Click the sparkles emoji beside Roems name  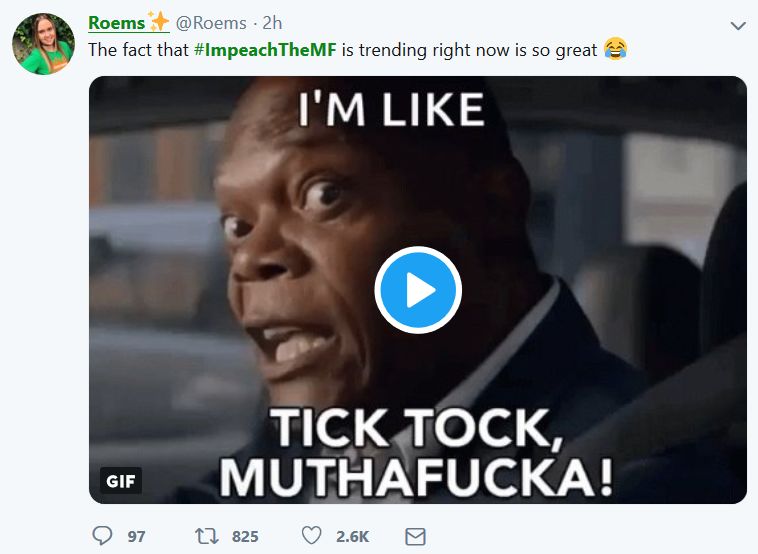pos(159,22)
